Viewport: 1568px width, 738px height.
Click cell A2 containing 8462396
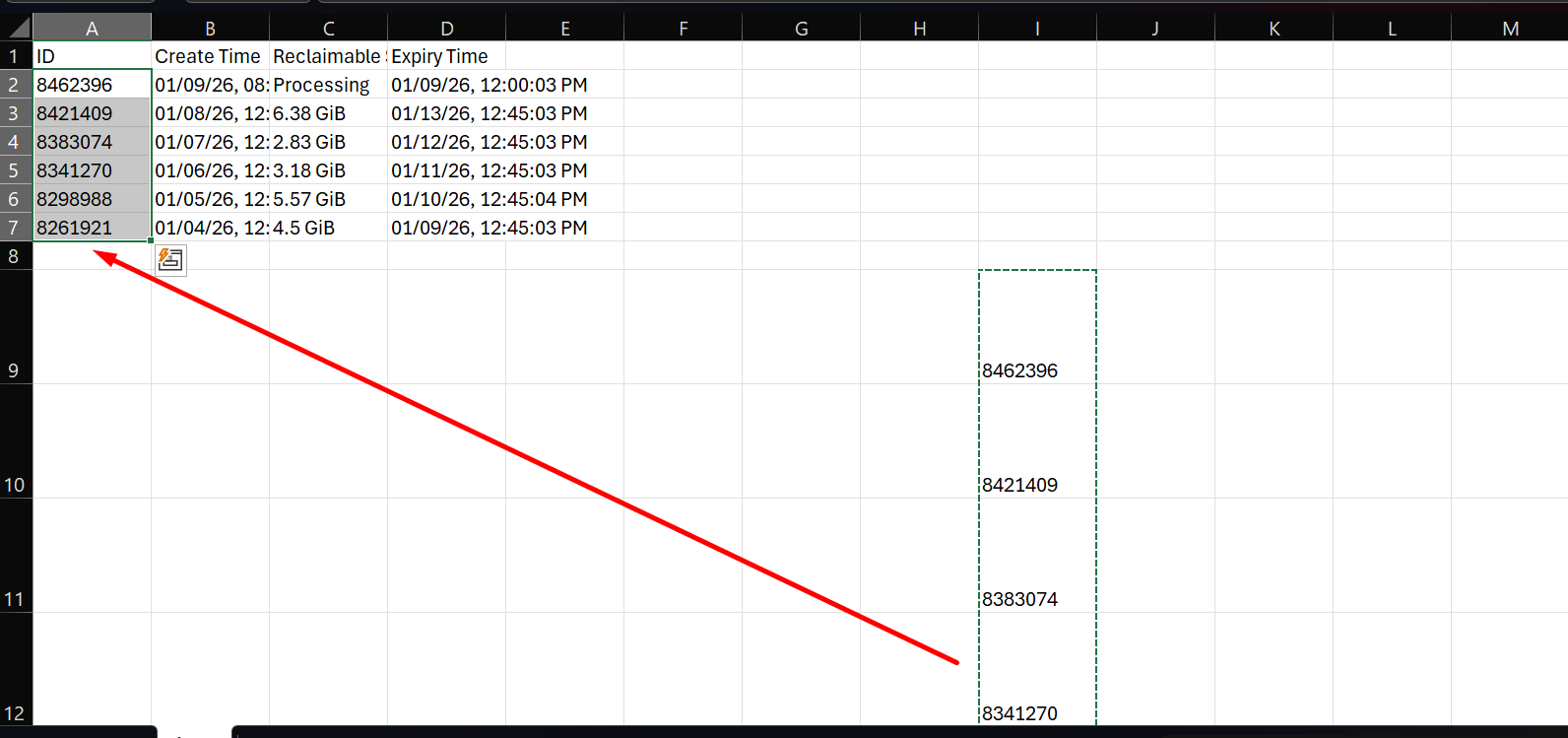pyautogui.click(x=92, y=85)
